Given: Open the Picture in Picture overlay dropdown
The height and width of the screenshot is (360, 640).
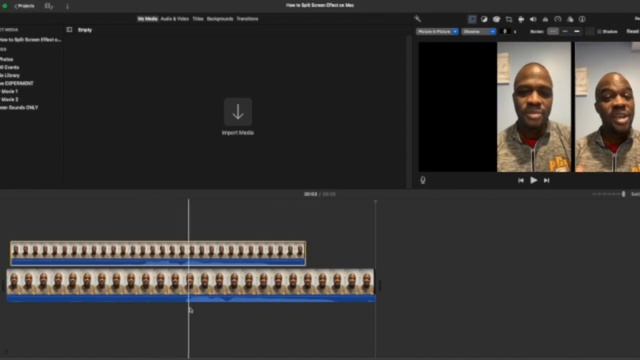Looking at the screenshot, I should [437, 31].
